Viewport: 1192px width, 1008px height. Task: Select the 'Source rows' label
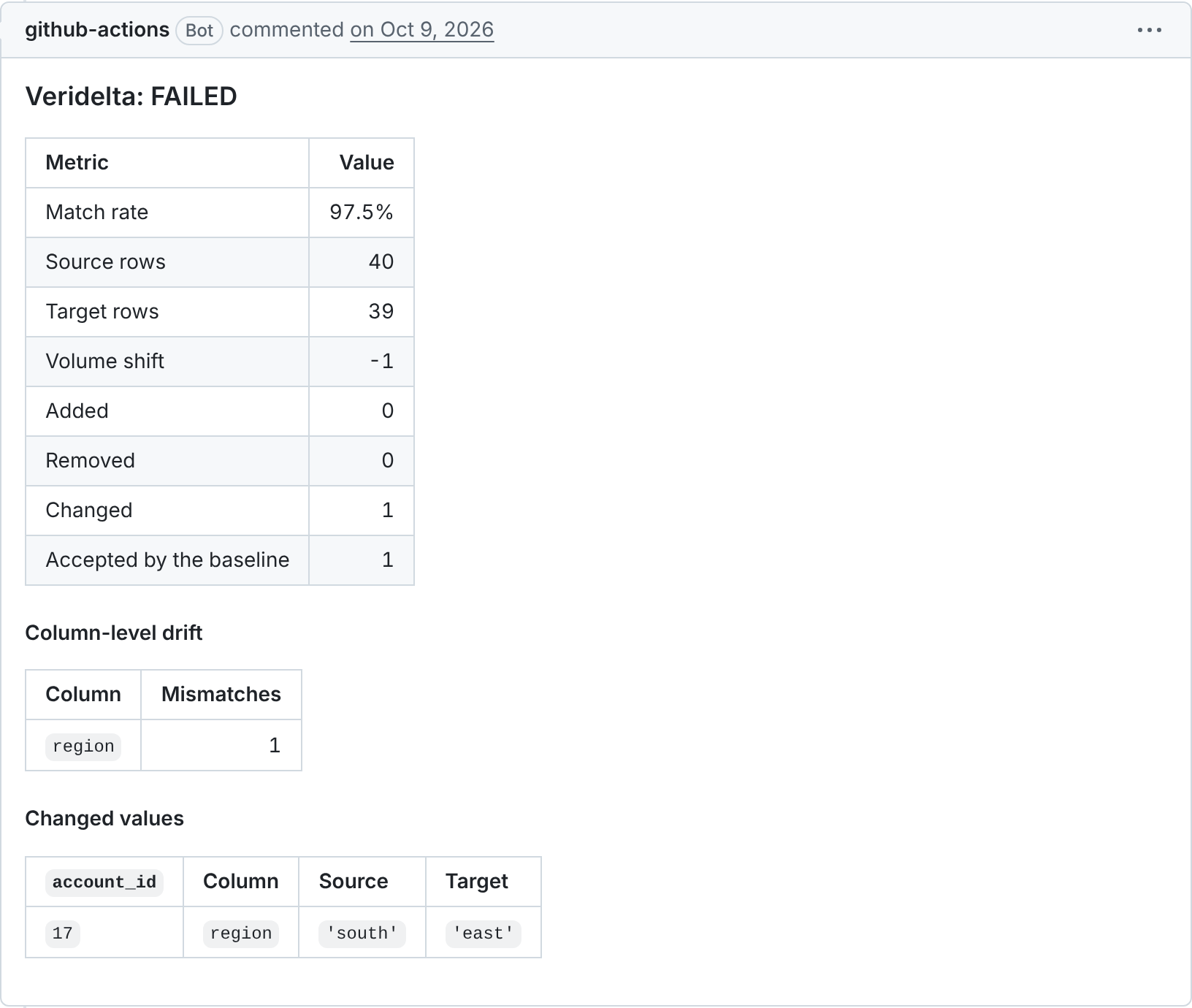pyautogui.click(x=106, y=261)
